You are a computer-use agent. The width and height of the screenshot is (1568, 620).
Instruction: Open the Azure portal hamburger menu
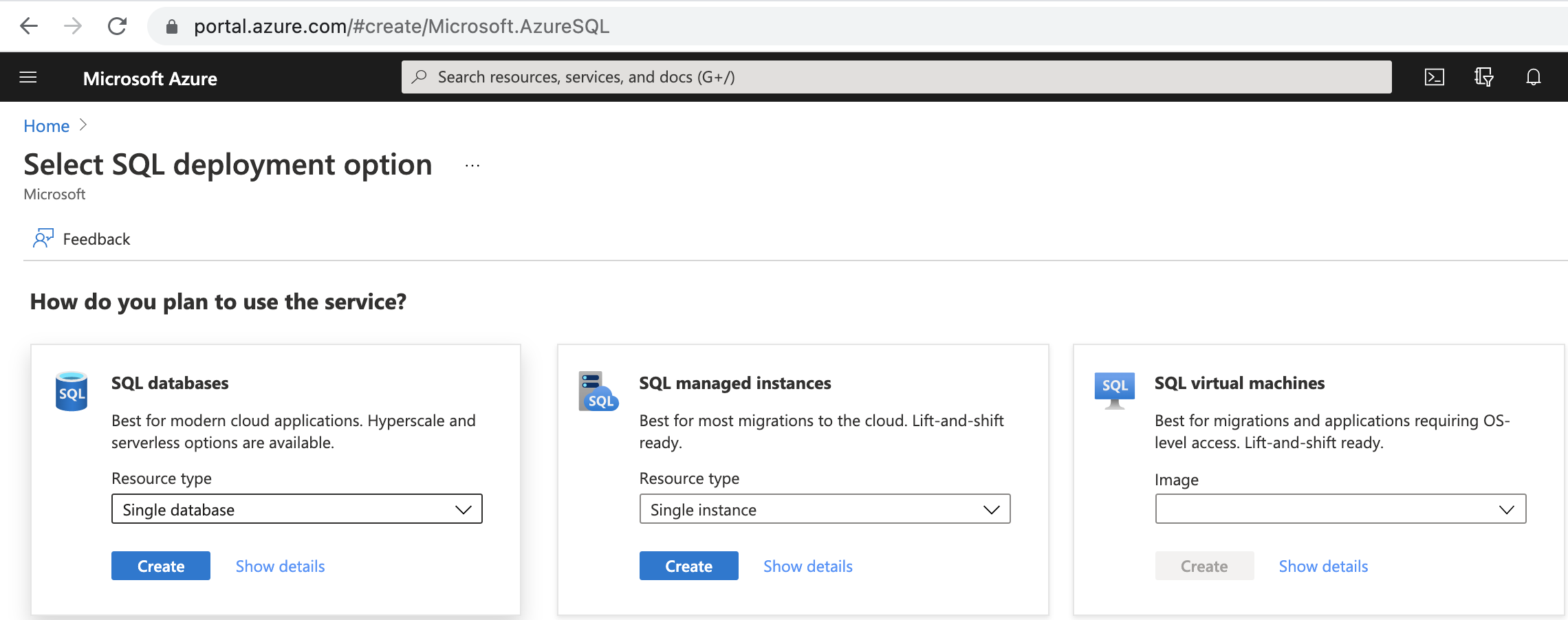point(28,77)
